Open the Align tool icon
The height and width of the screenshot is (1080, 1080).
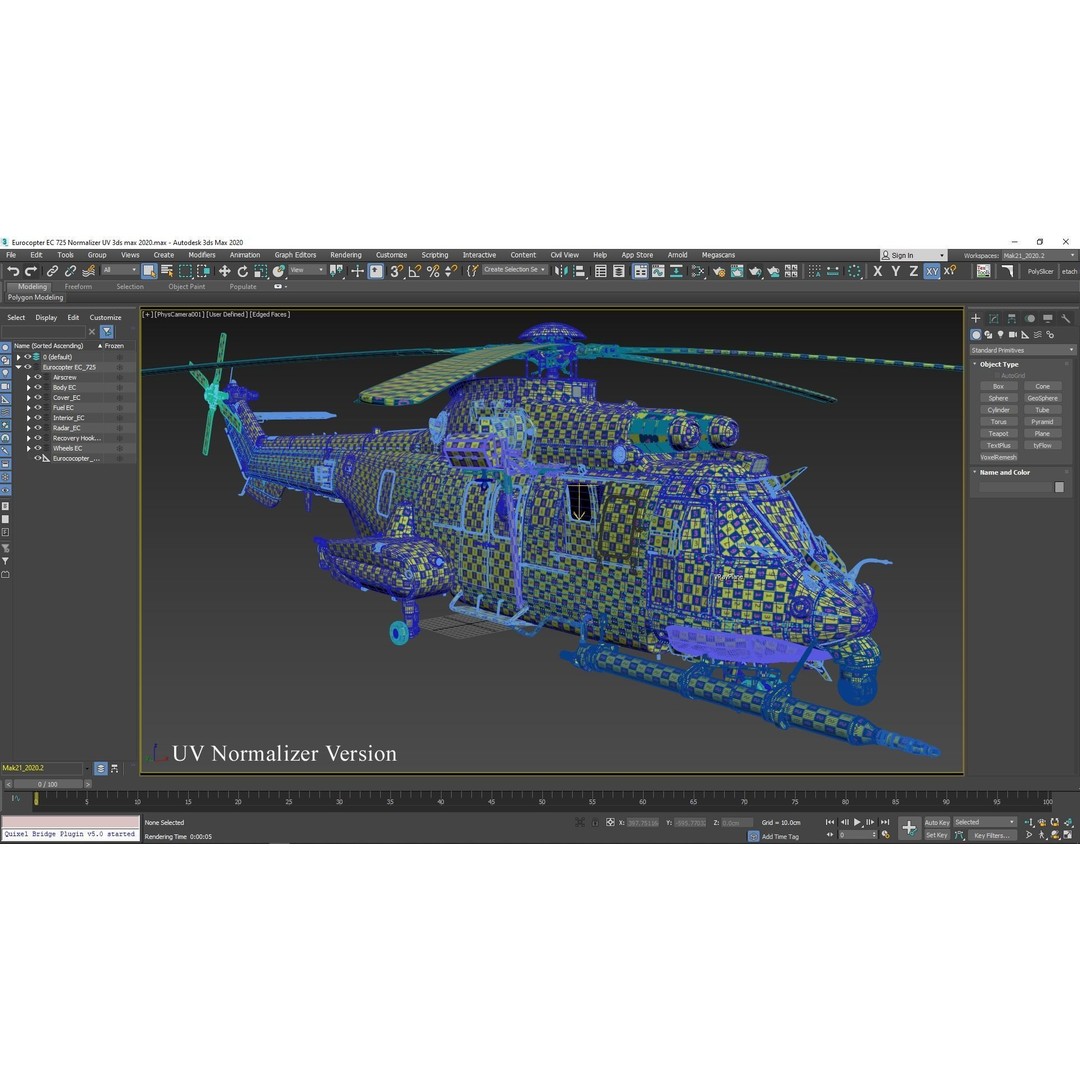(x=579, y=271)
